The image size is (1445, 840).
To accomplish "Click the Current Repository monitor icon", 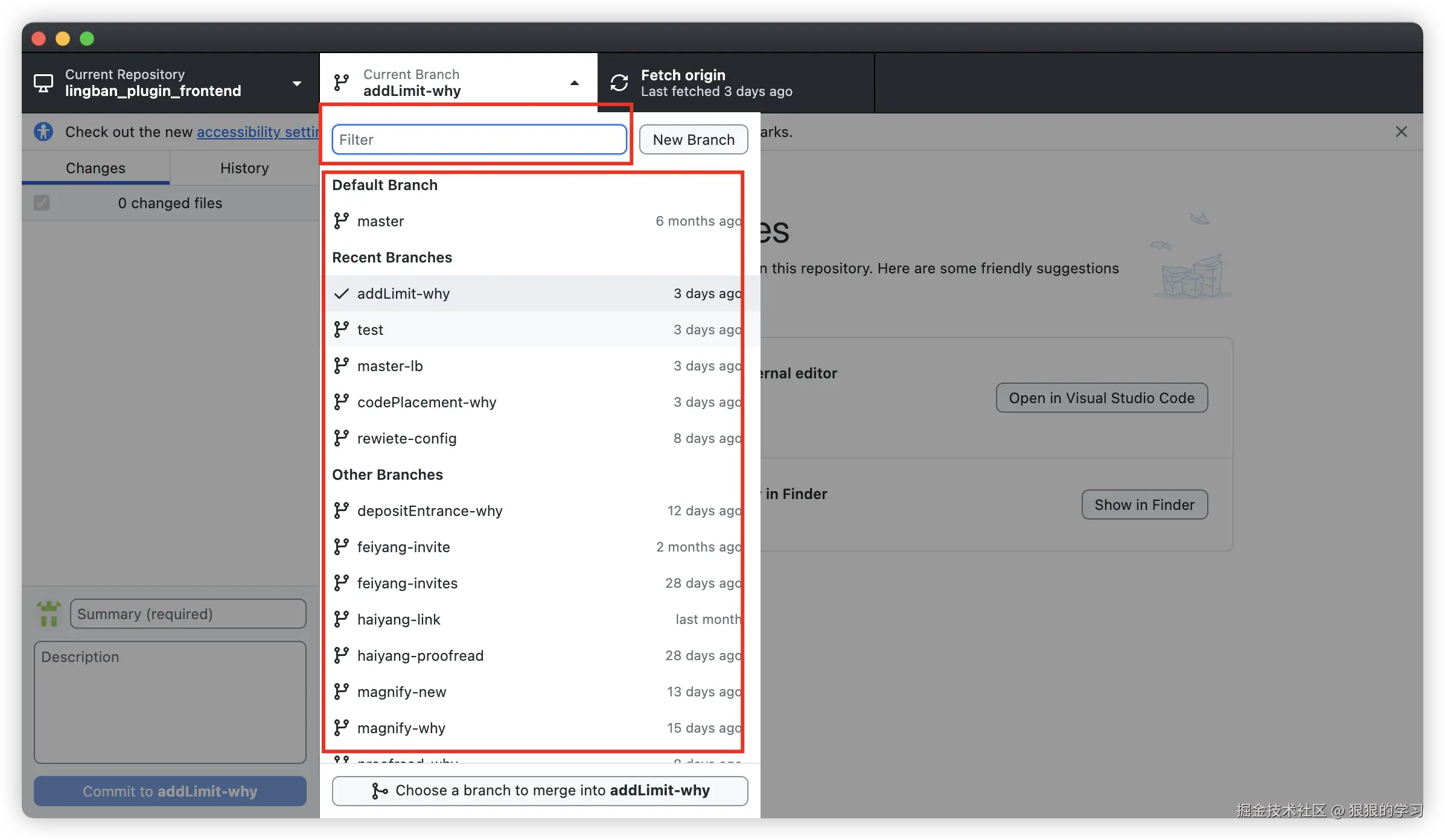I will click(x=43, y=83).
